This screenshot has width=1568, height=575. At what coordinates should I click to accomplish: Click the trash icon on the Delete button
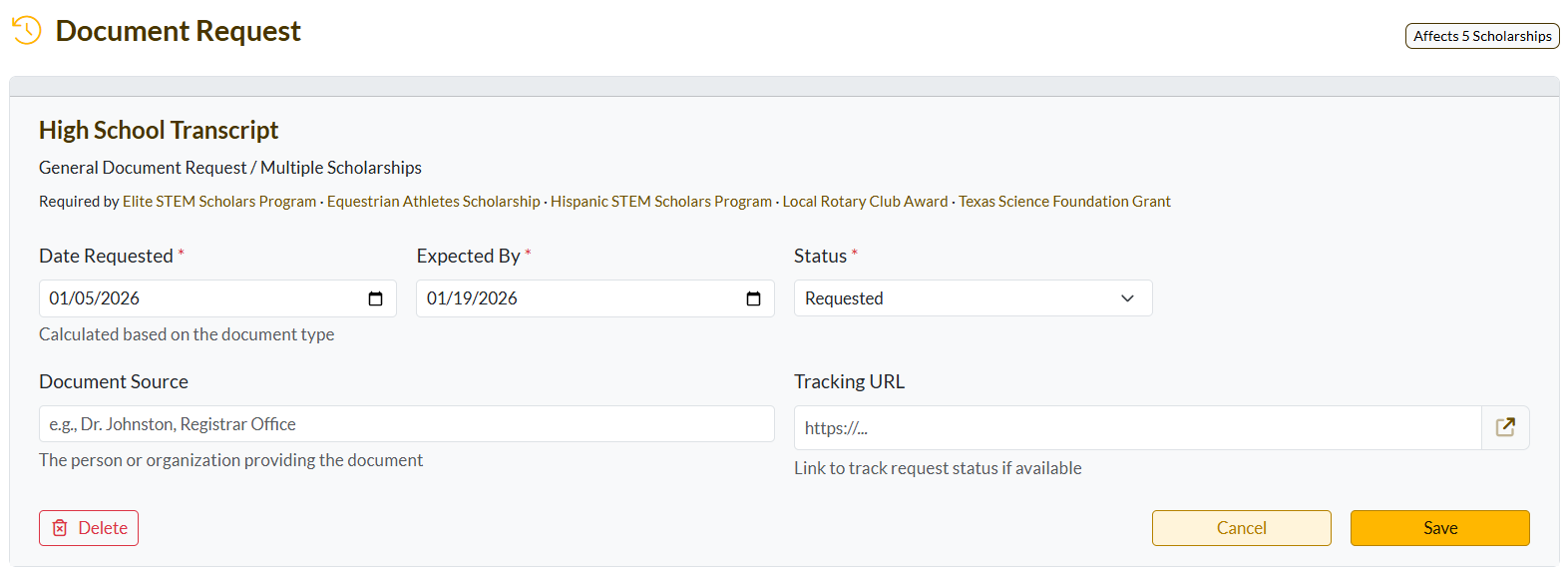pos(60,528)
